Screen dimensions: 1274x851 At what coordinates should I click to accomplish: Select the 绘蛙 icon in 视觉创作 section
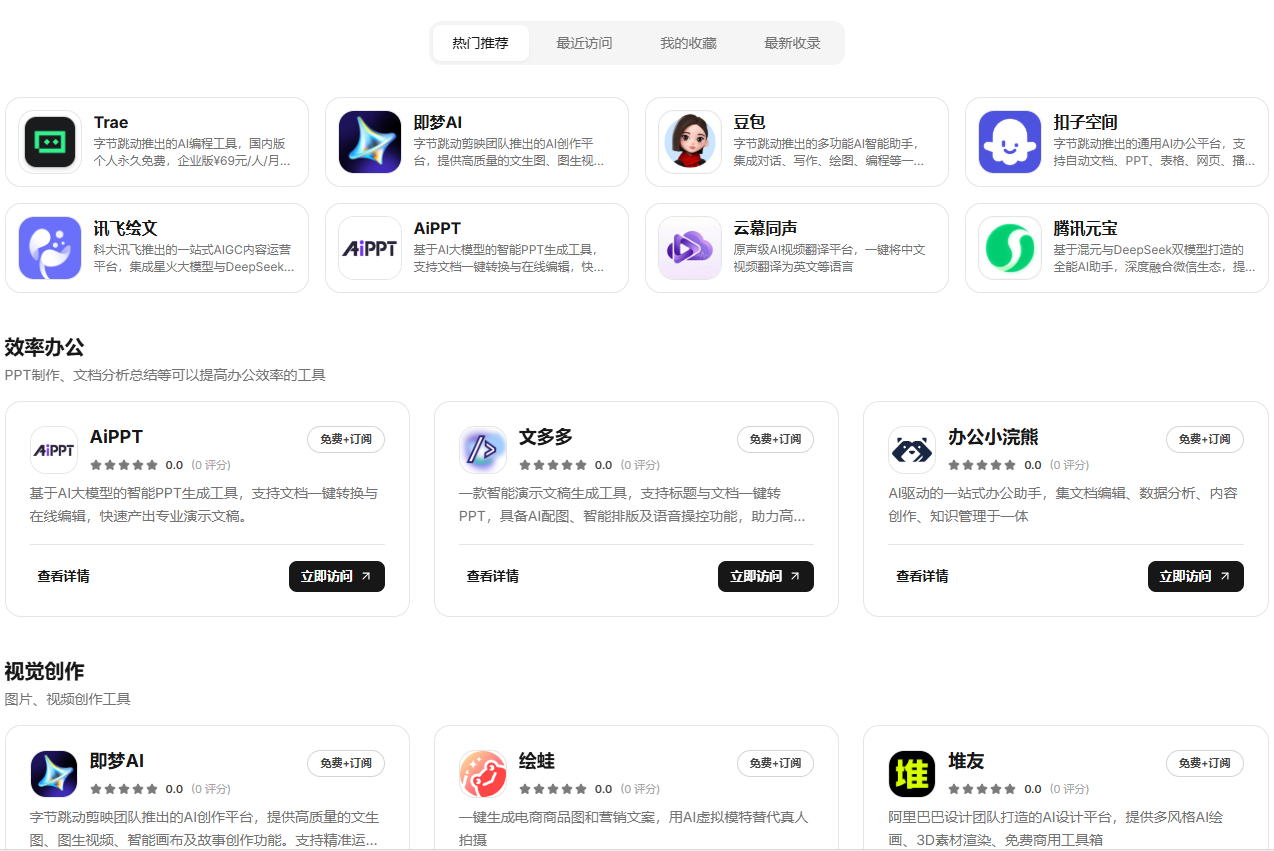482,774
